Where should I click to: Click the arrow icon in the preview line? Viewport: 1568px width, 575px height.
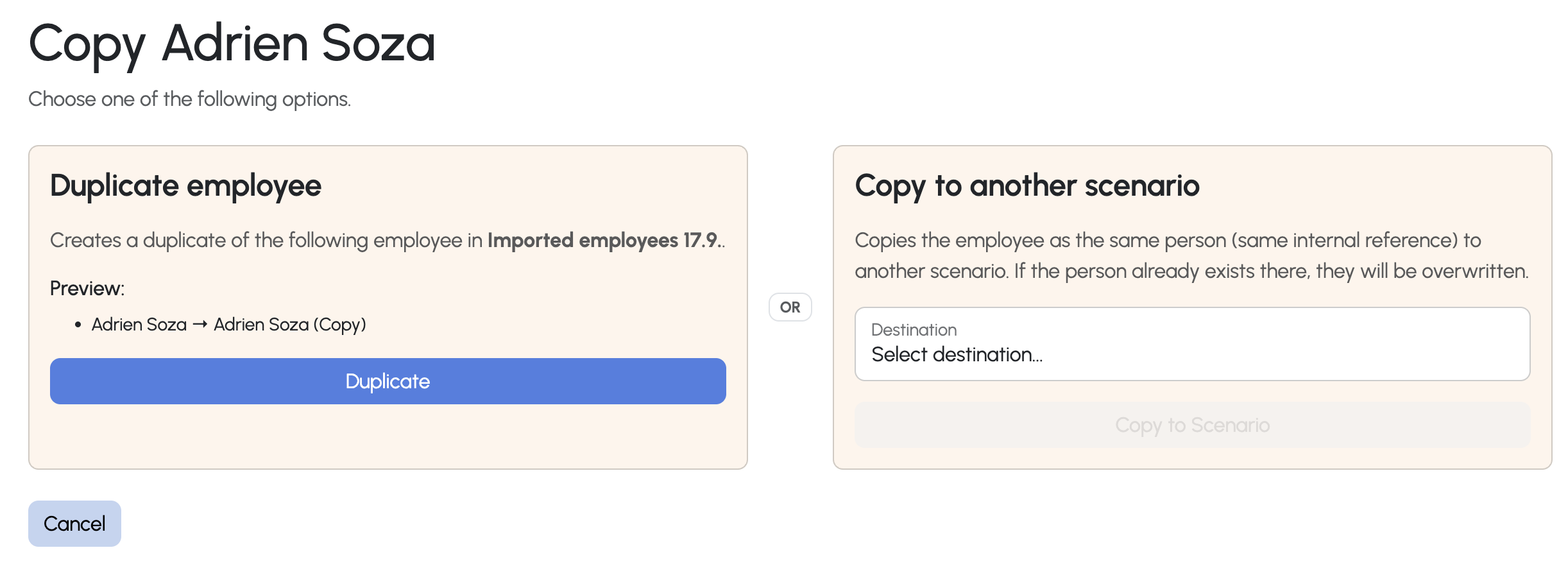pyautogui.click(x=200, y=325)
